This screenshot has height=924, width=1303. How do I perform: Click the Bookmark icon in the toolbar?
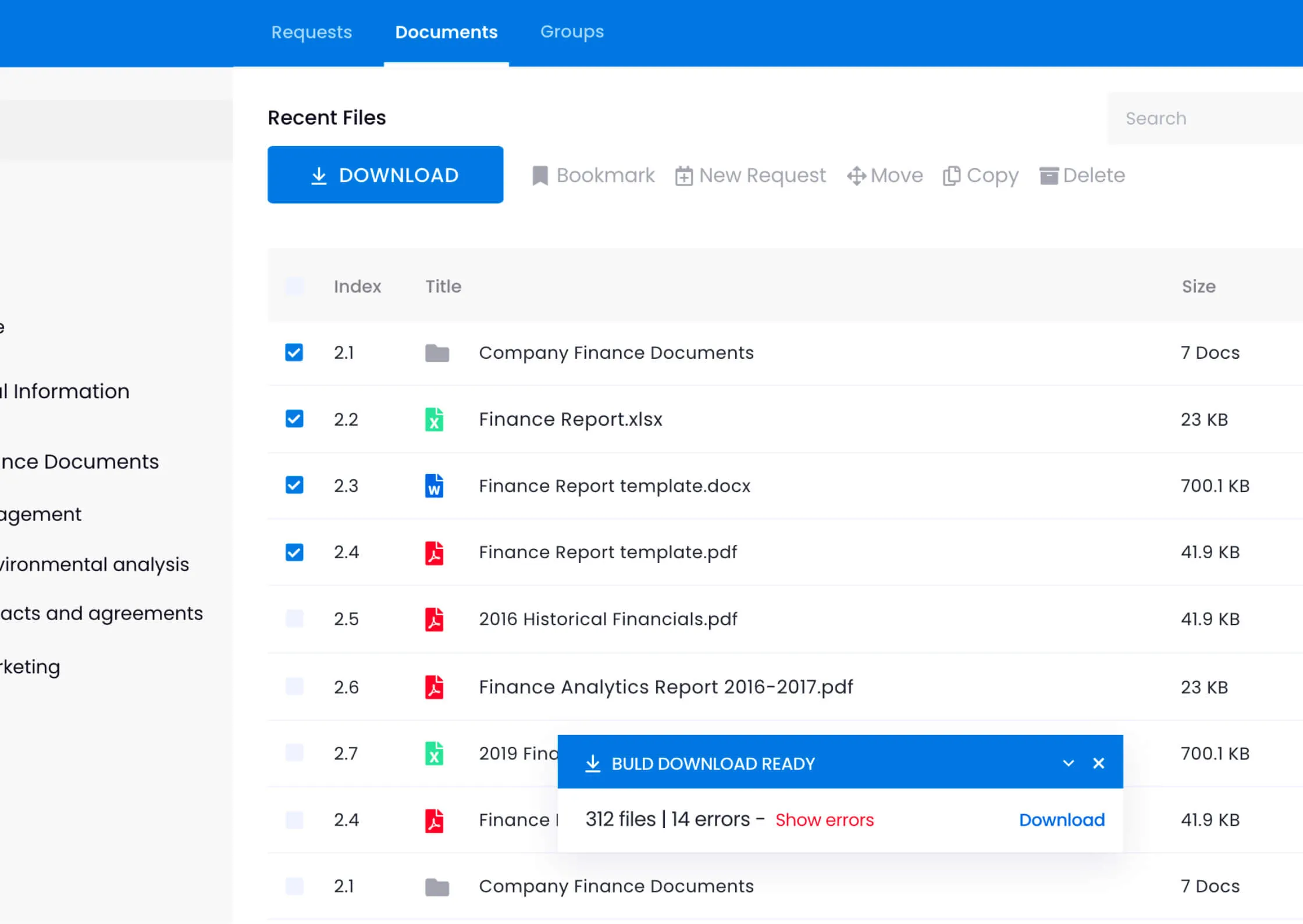(x=540, y=176)
